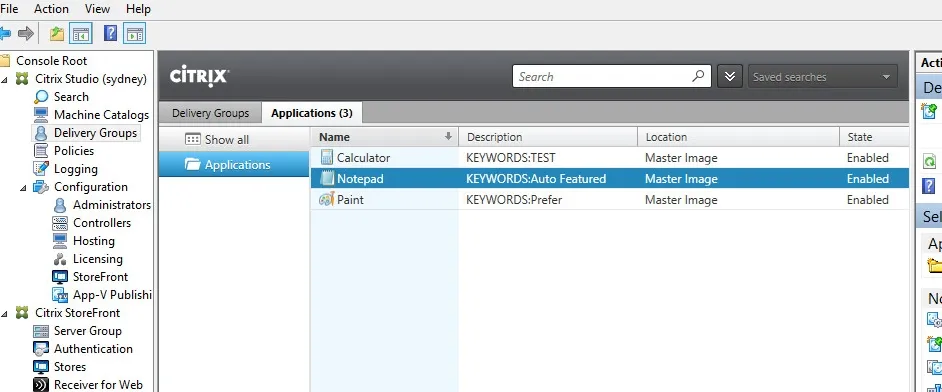The height and width of the screenshot is (392, 942).
Task: Click the blue Help toolbar icon
Action: point(111,34)
